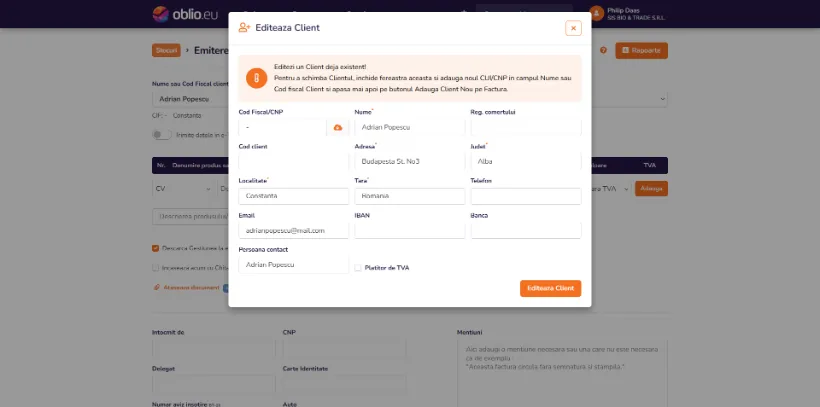Click the Stocuri breadcrumb tab

[x=166, y=50]
